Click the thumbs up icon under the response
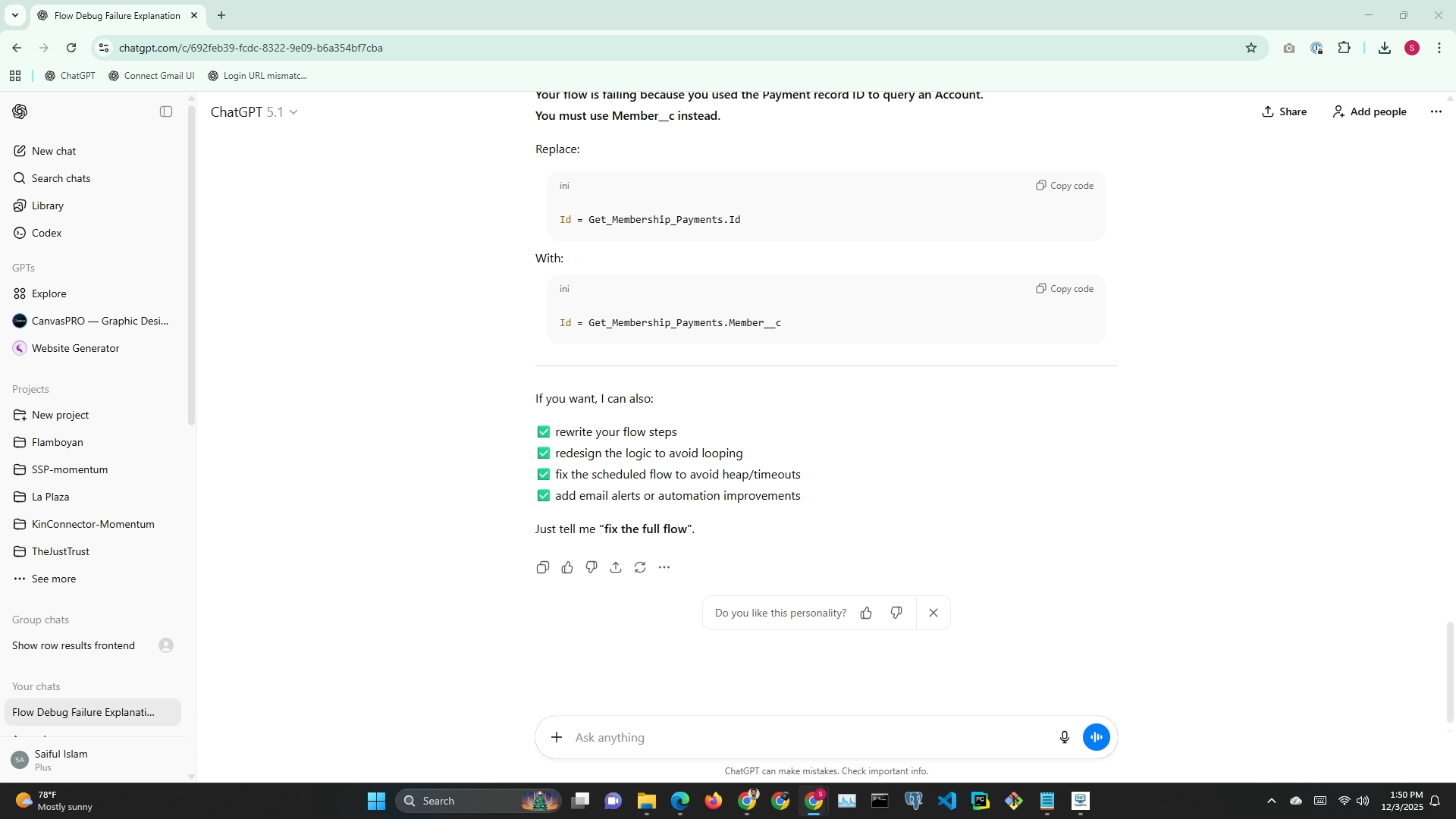This screenshot has height=819, width=1456. (x=567, y=567)
